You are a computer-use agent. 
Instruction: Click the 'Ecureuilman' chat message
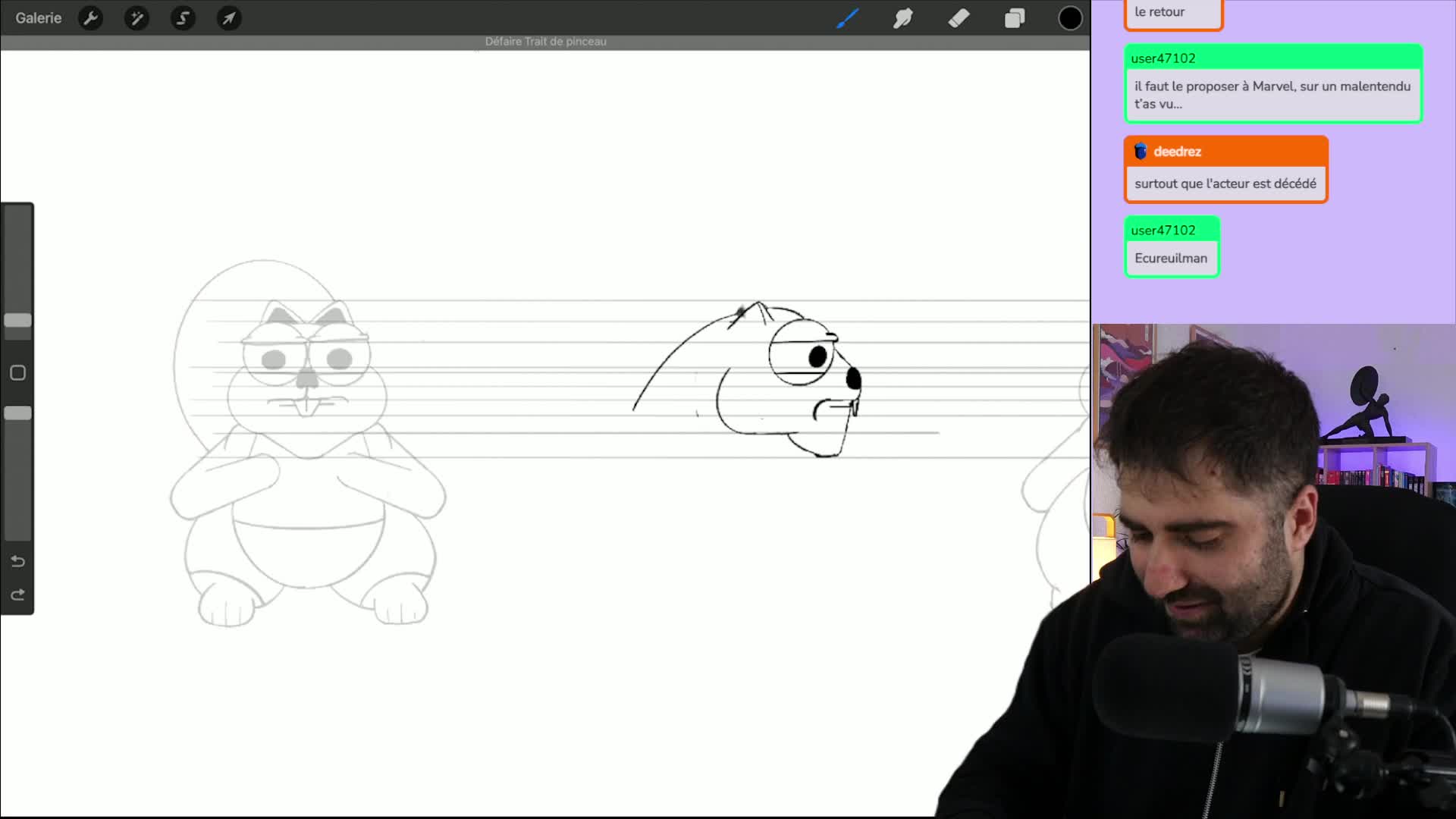[x=1170, y=259]
